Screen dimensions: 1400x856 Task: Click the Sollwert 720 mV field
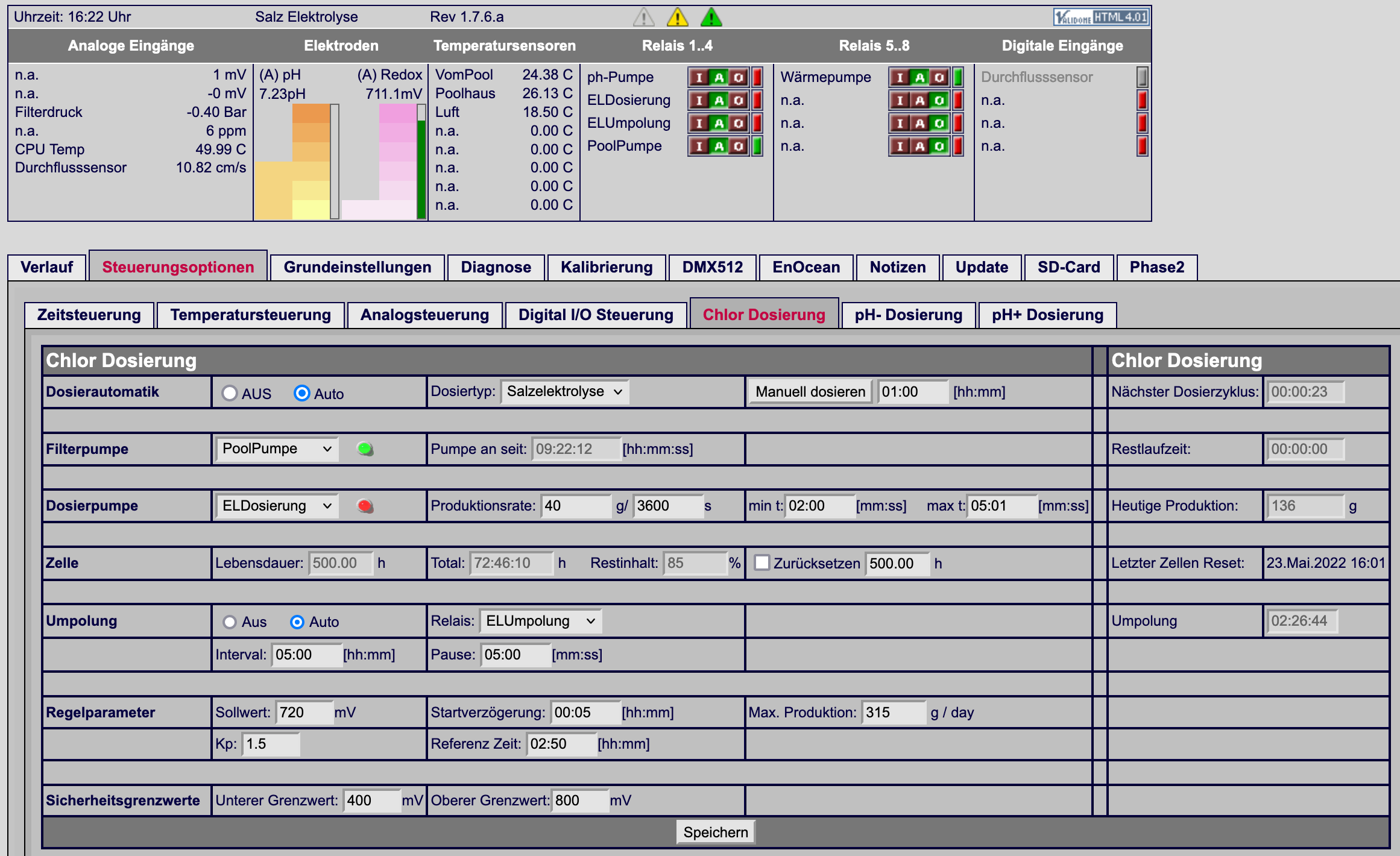pyautogui.click(x=304, y=713)
